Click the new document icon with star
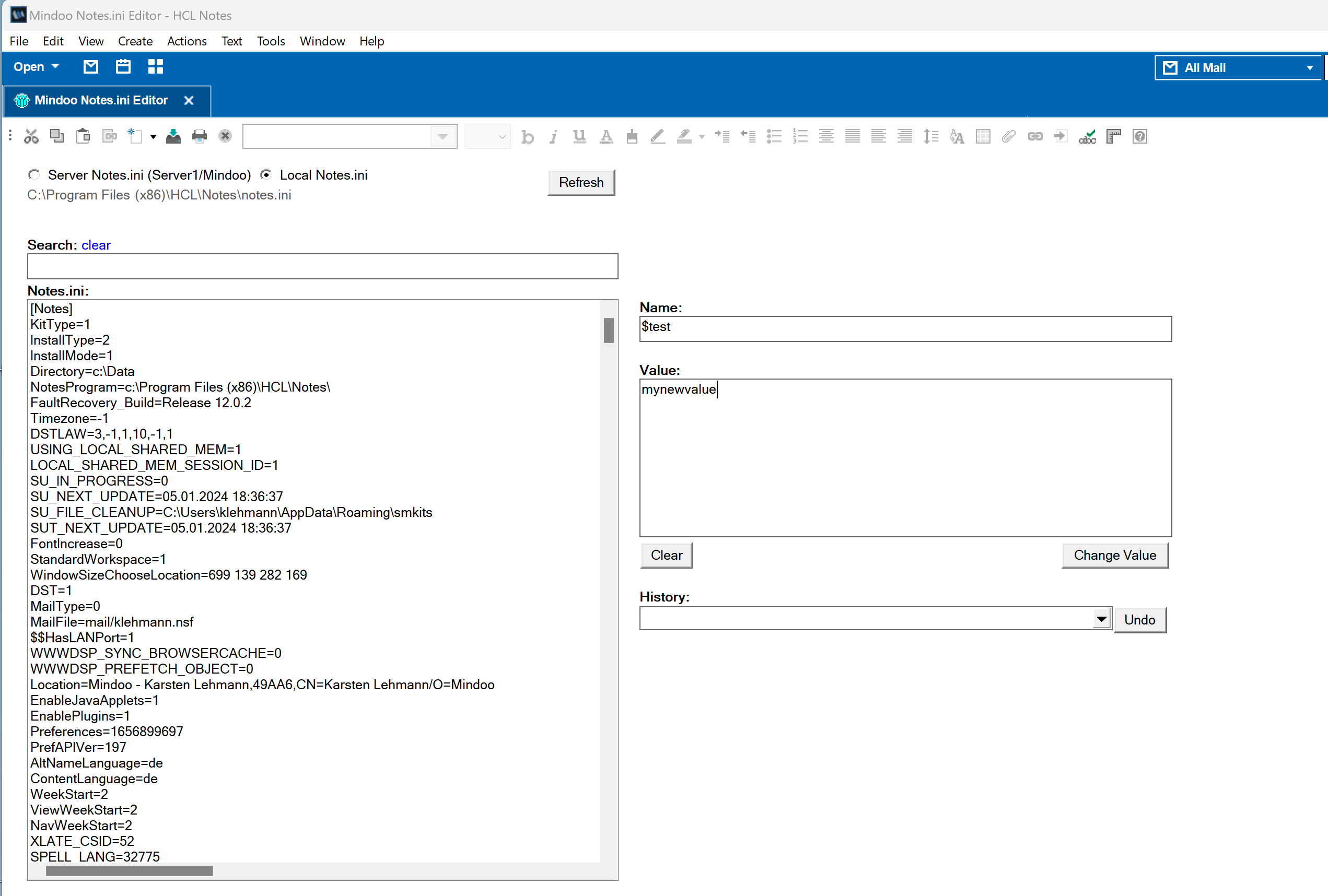This screenshot has width=1328, height=896. (x=135, y=136)
